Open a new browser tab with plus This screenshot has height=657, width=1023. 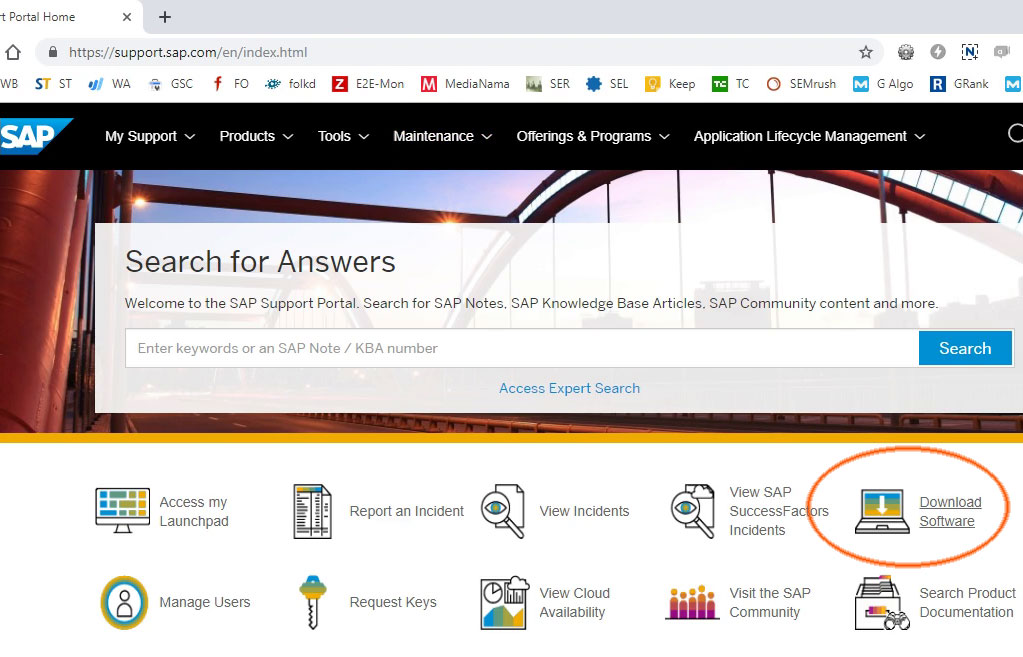165,17
